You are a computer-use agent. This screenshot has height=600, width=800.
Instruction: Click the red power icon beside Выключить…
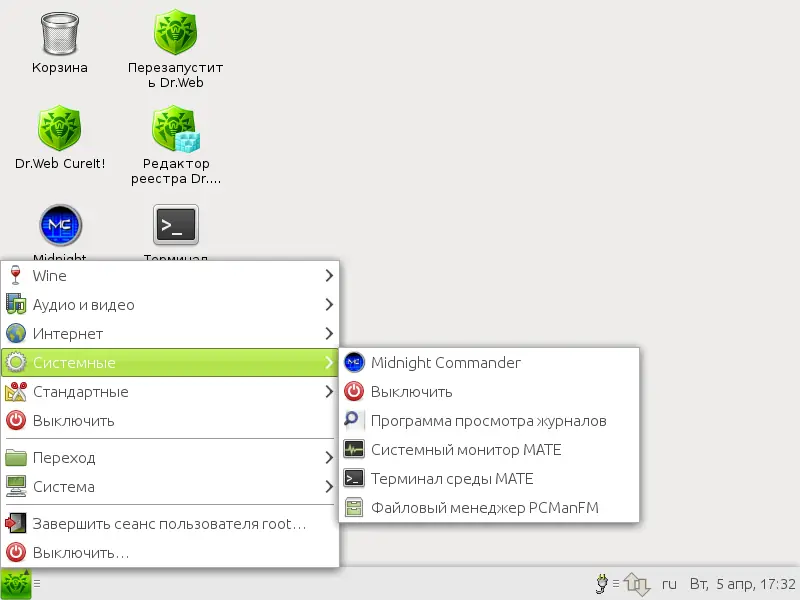(x=16, y=553)
